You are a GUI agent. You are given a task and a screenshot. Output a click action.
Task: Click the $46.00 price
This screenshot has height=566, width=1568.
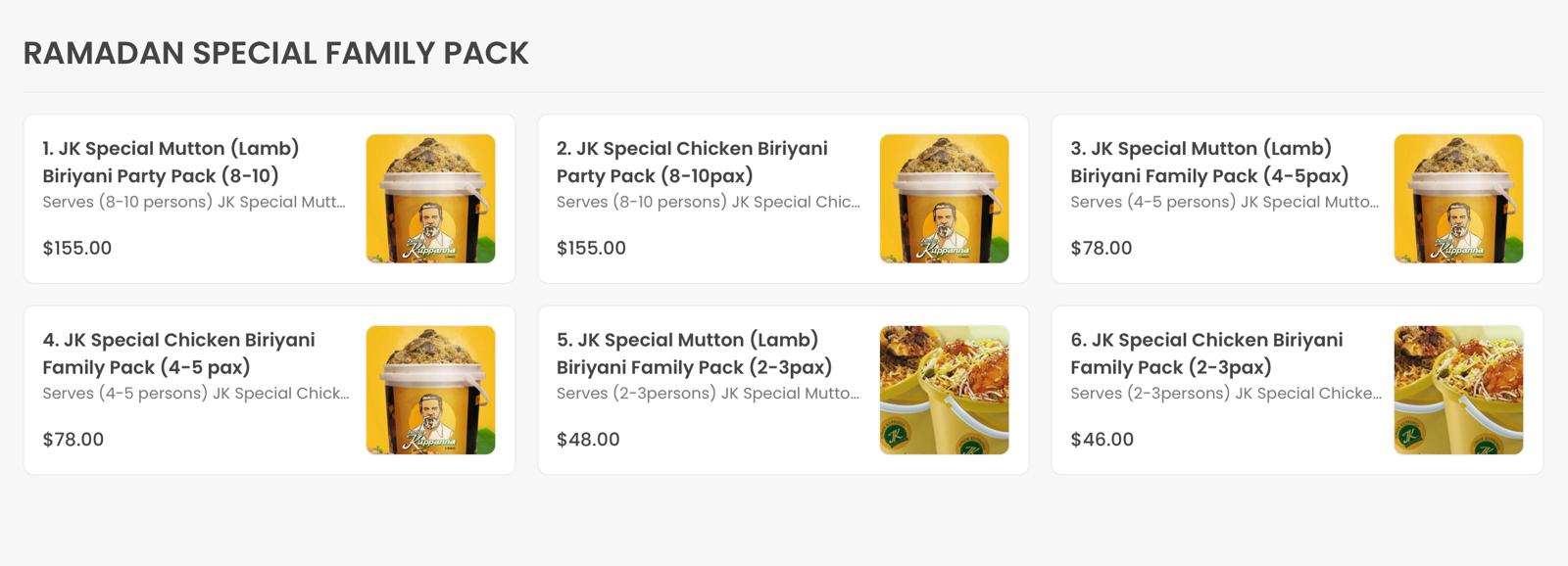[x=1102, y=439]
